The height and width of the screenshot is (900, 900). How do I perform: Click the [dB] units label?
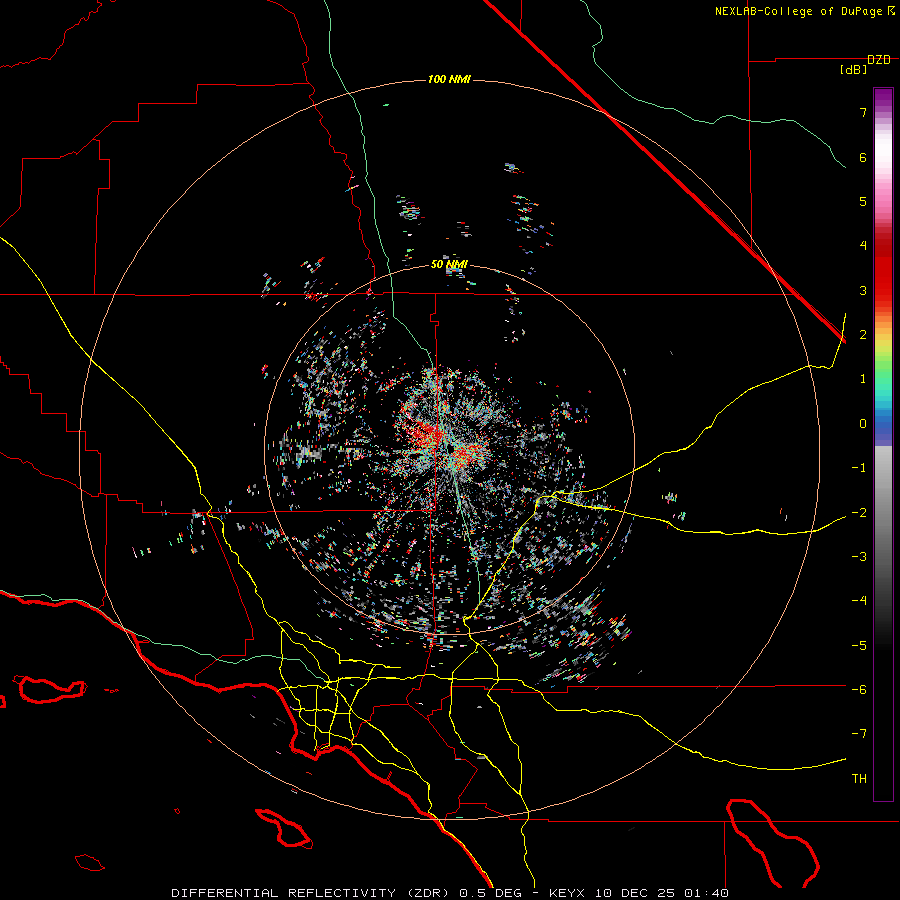point(854,70)
